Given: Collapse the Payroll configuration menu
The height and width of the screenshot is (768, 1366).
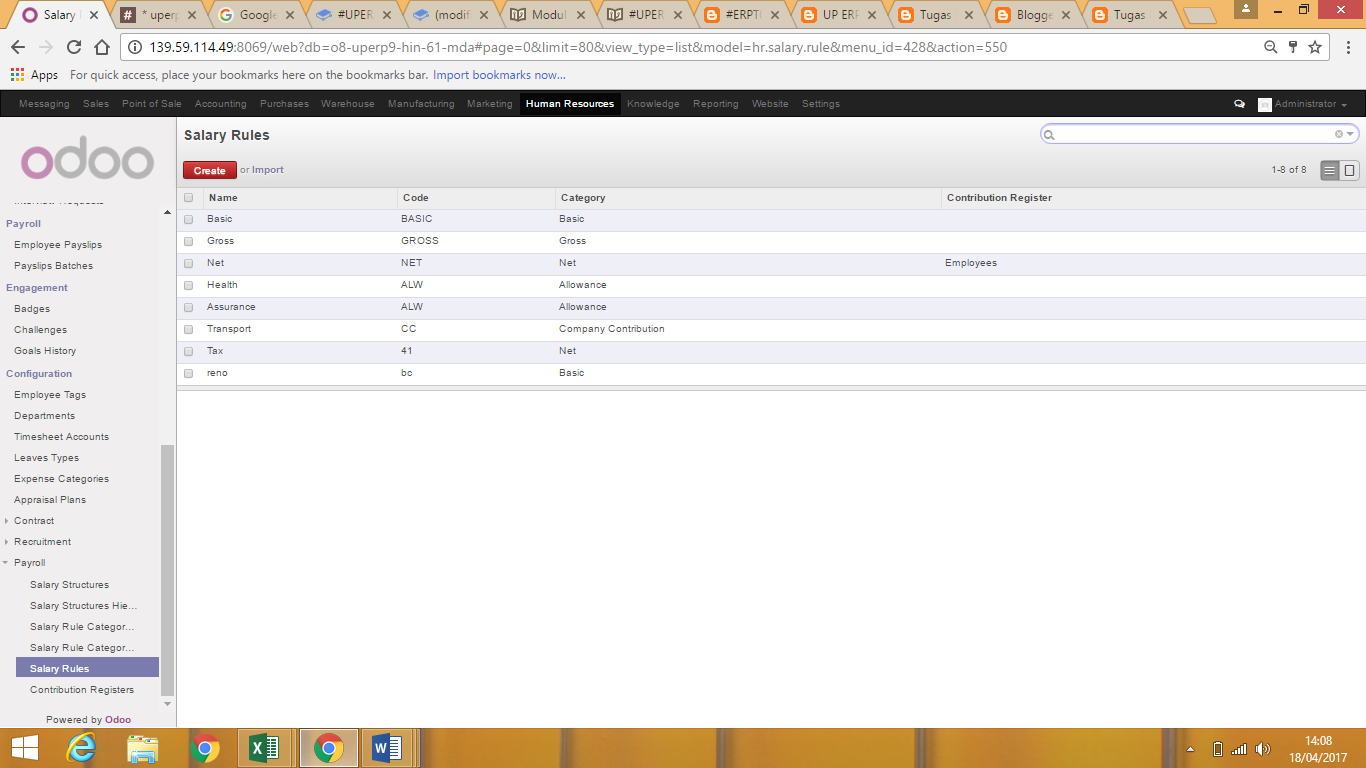Looking at the screenshot, I should 29,563.
